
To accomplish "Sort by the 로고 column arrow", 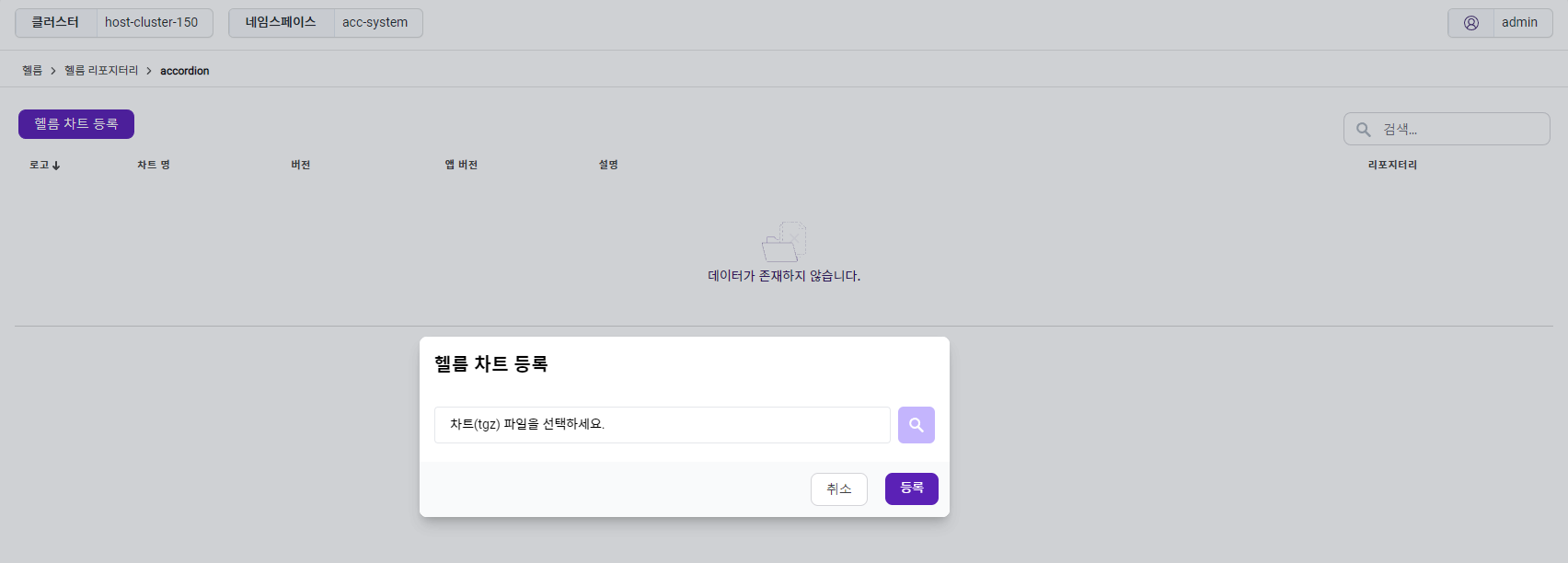I will [x=56, y=166].
